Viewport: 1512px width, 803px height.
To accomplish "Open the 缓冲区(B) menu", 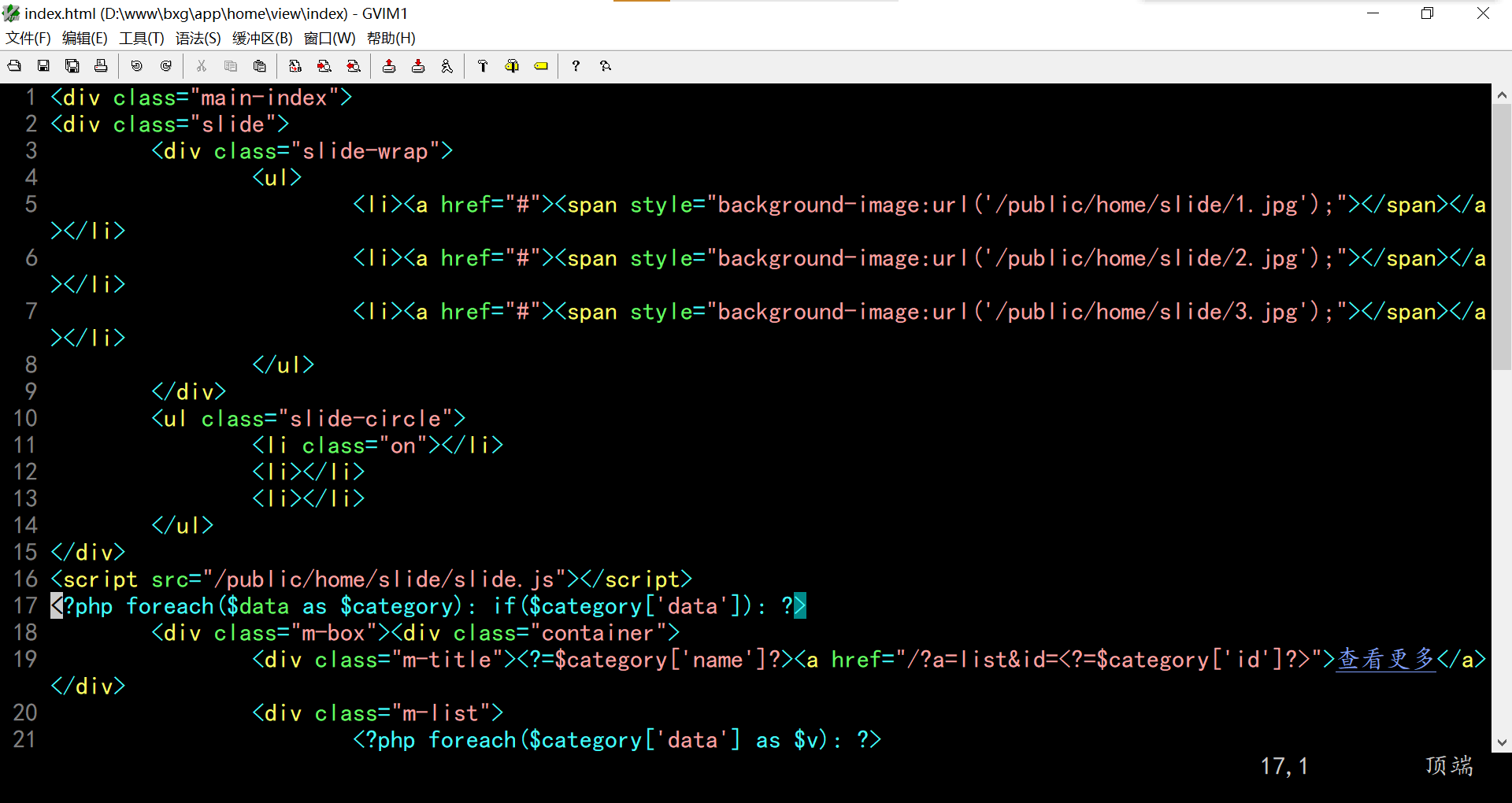I will click(x=262, y=38).
